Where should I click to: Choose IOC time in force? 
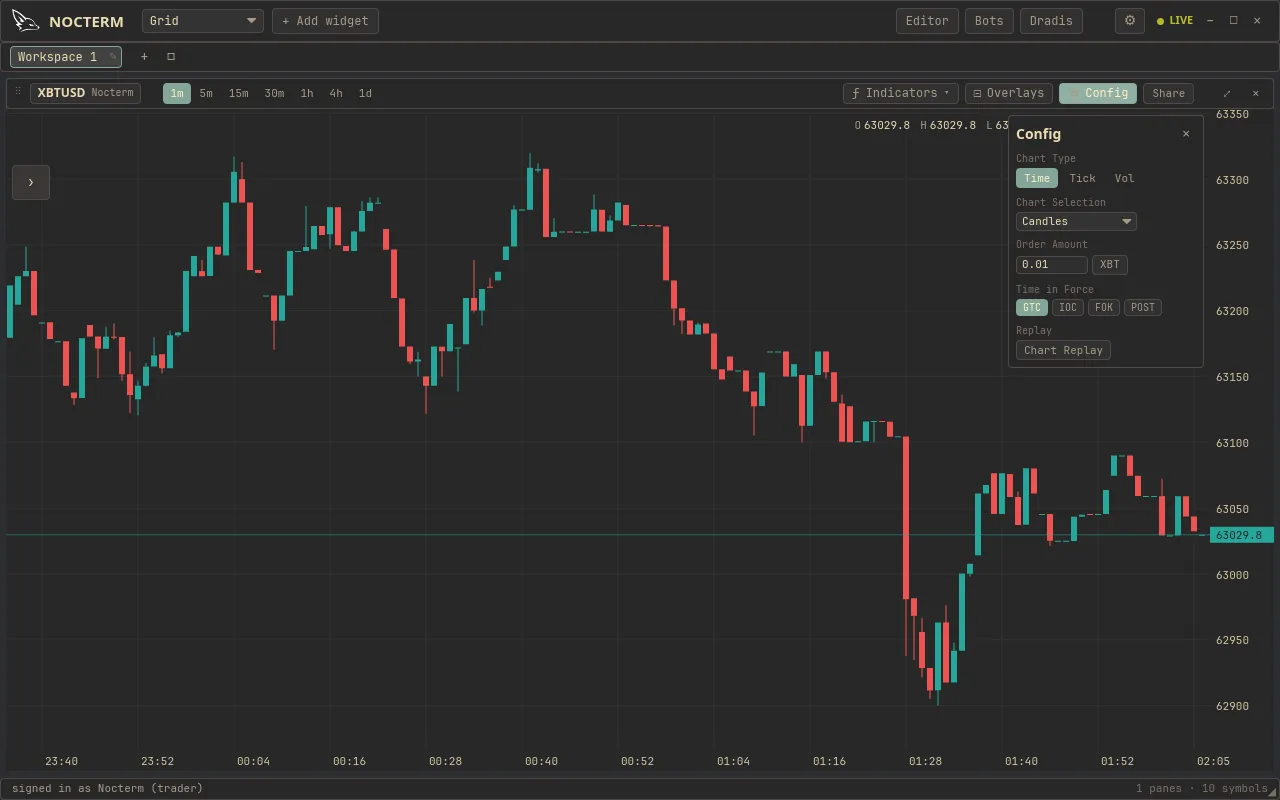point(1068,308)
